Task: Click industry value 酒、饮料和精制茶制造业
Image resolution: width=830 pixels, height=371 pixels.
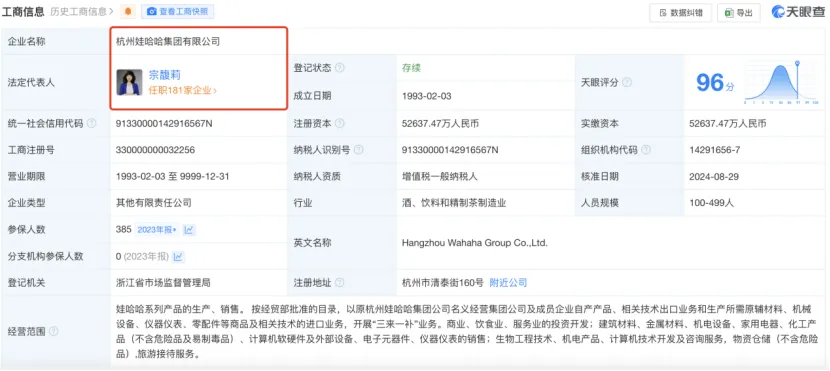Action: [454, 203]
